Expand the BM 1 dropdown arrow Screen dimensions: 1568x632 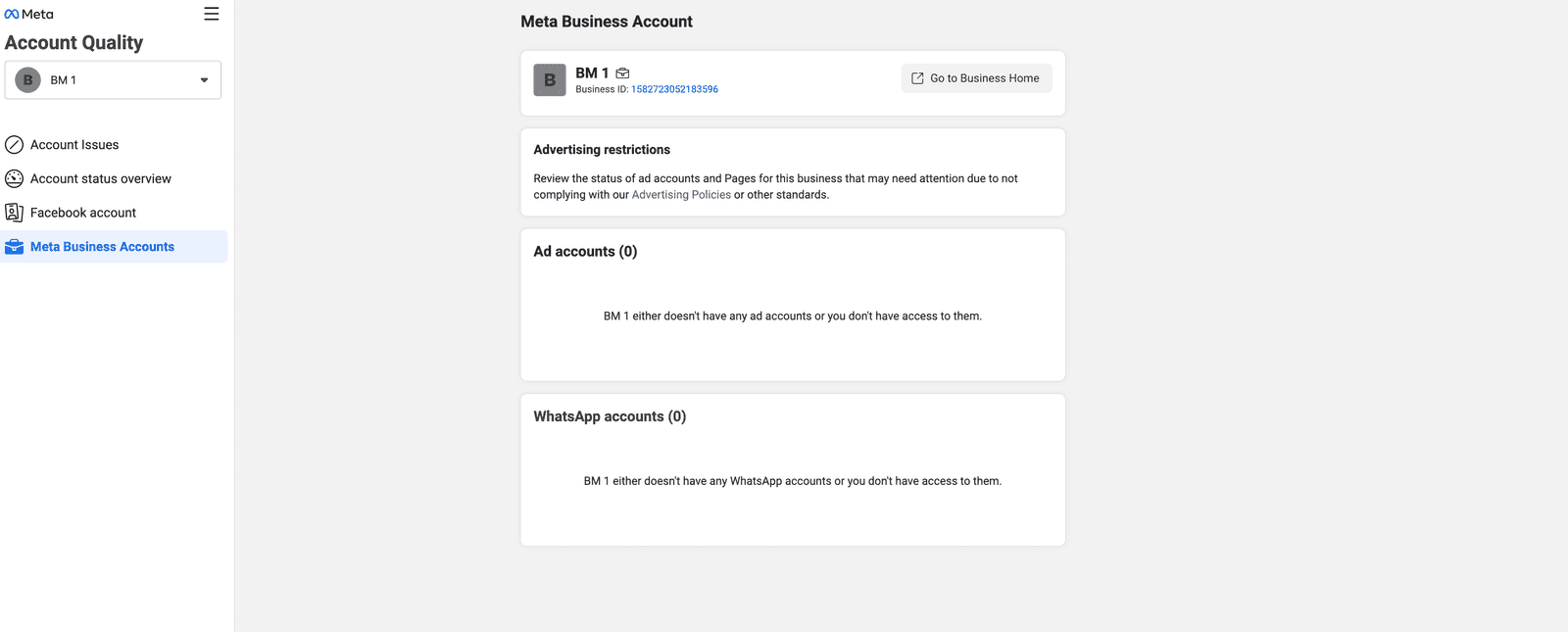(x=204, y=80)
